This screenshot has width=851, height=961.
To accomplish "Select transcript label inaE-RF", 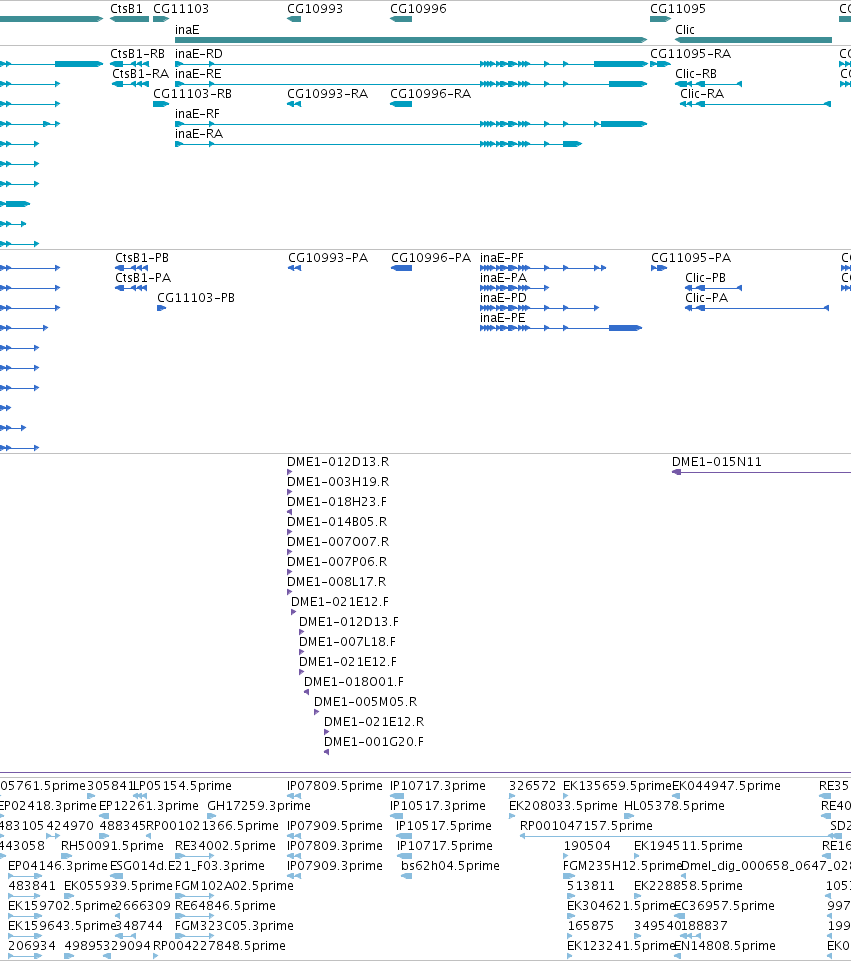I will [x=197, y=114].
